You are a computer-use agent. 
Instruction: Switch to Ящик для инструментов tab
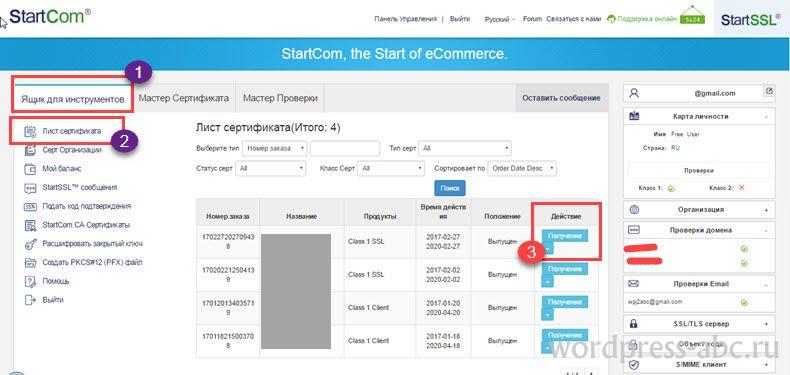click(x=73, y=99)
